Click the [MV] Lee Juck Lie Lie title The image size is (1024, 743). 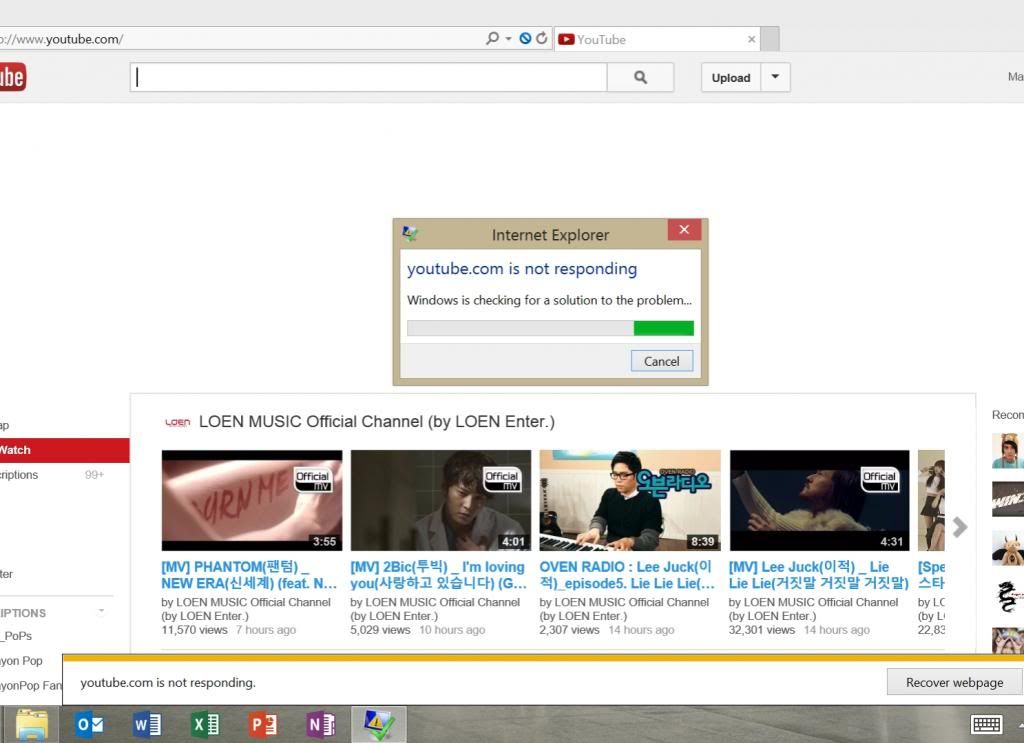tap(819, 575)
